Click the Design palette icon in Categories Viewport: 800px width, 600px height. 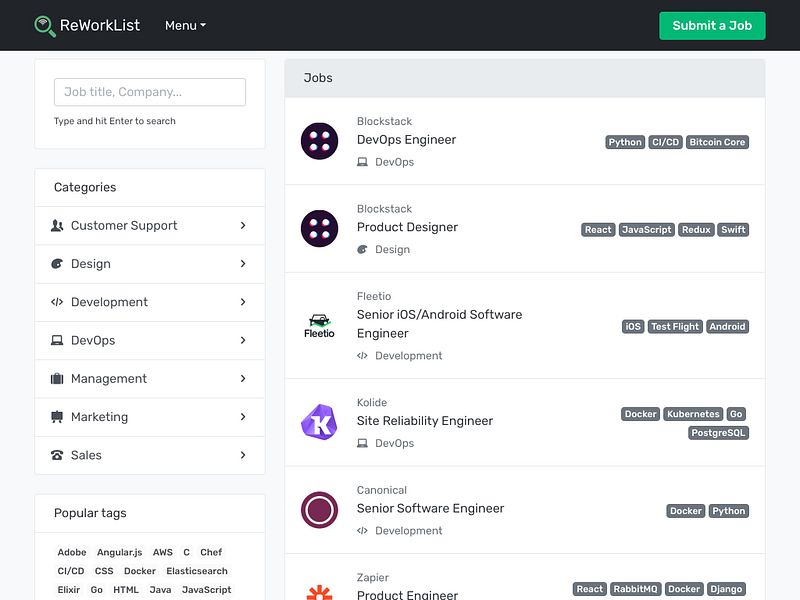57,264
